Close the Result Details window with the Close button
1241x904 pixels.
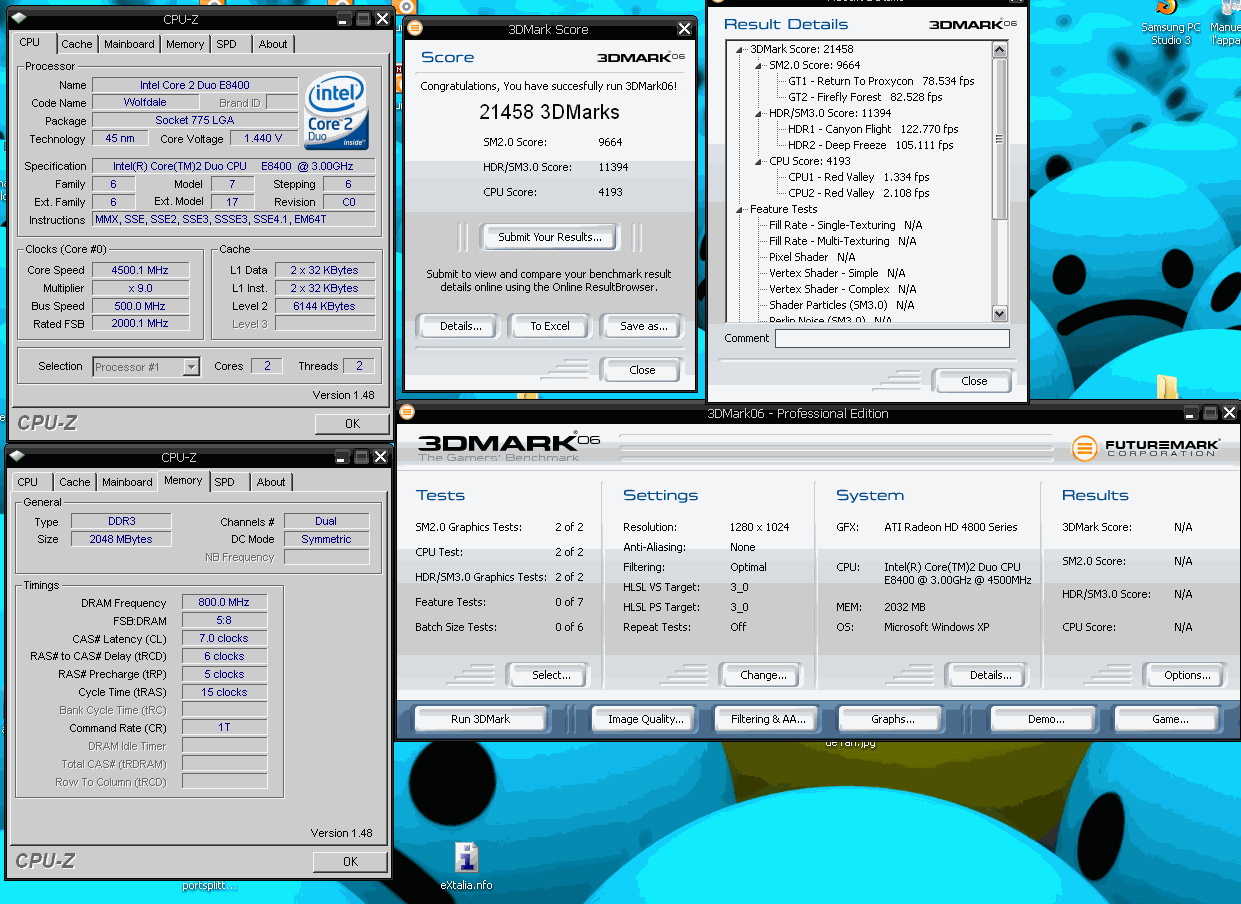pyautogui.click(x=974, y=381)
